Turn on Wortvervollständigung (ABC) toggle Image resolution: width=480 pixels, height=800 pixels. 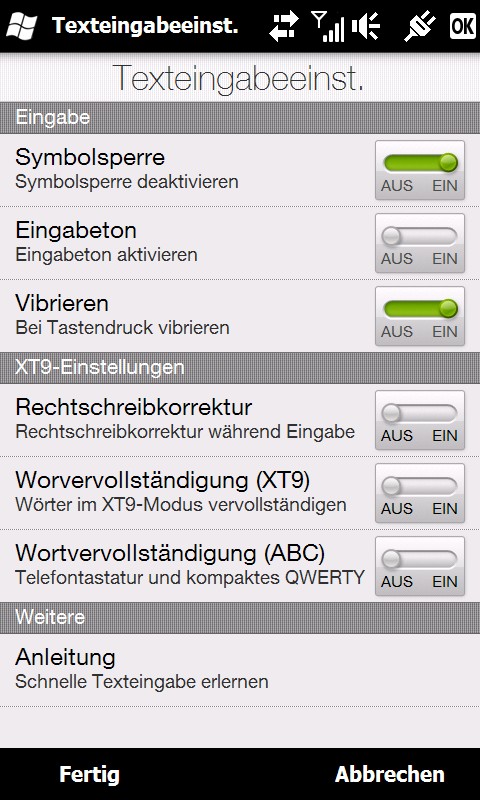(x=420, y=566)
